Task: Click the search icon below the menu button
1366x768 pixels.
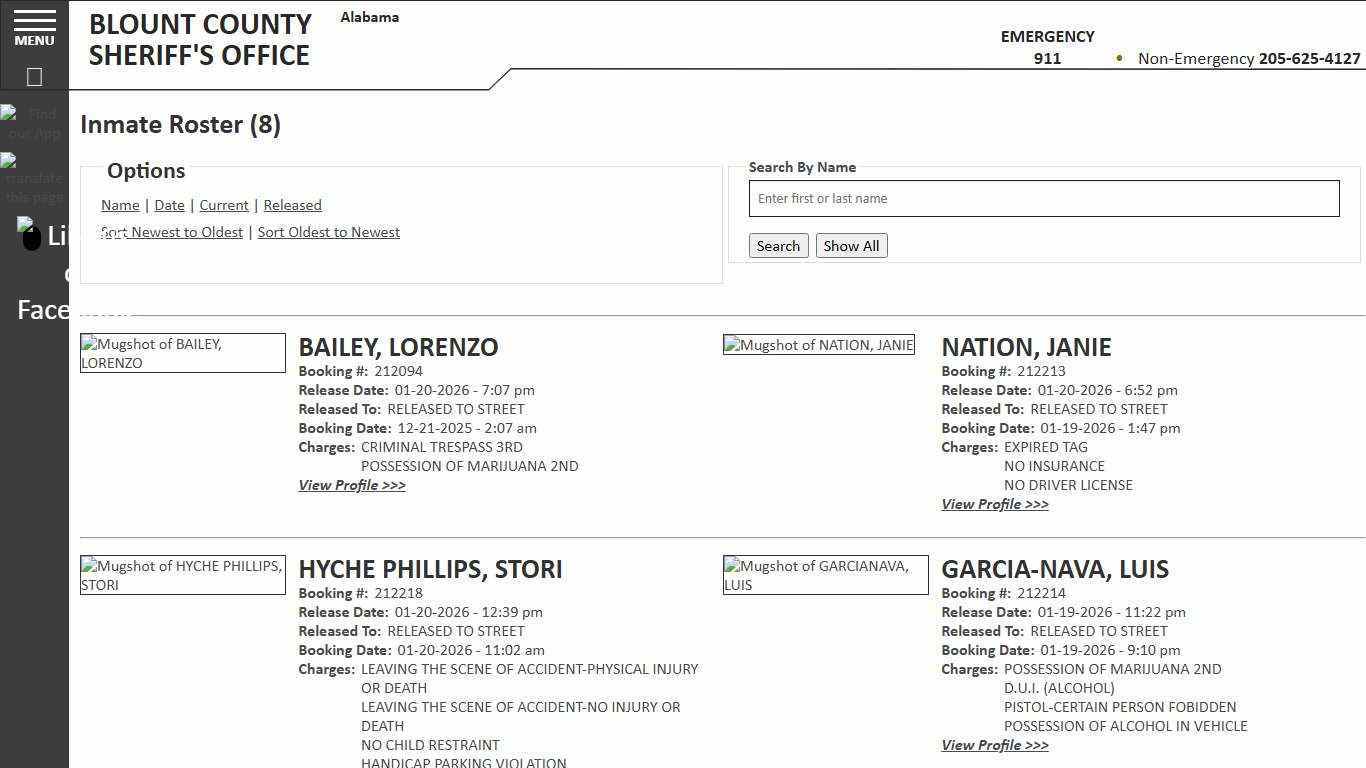Action: (x=34, y=76)
